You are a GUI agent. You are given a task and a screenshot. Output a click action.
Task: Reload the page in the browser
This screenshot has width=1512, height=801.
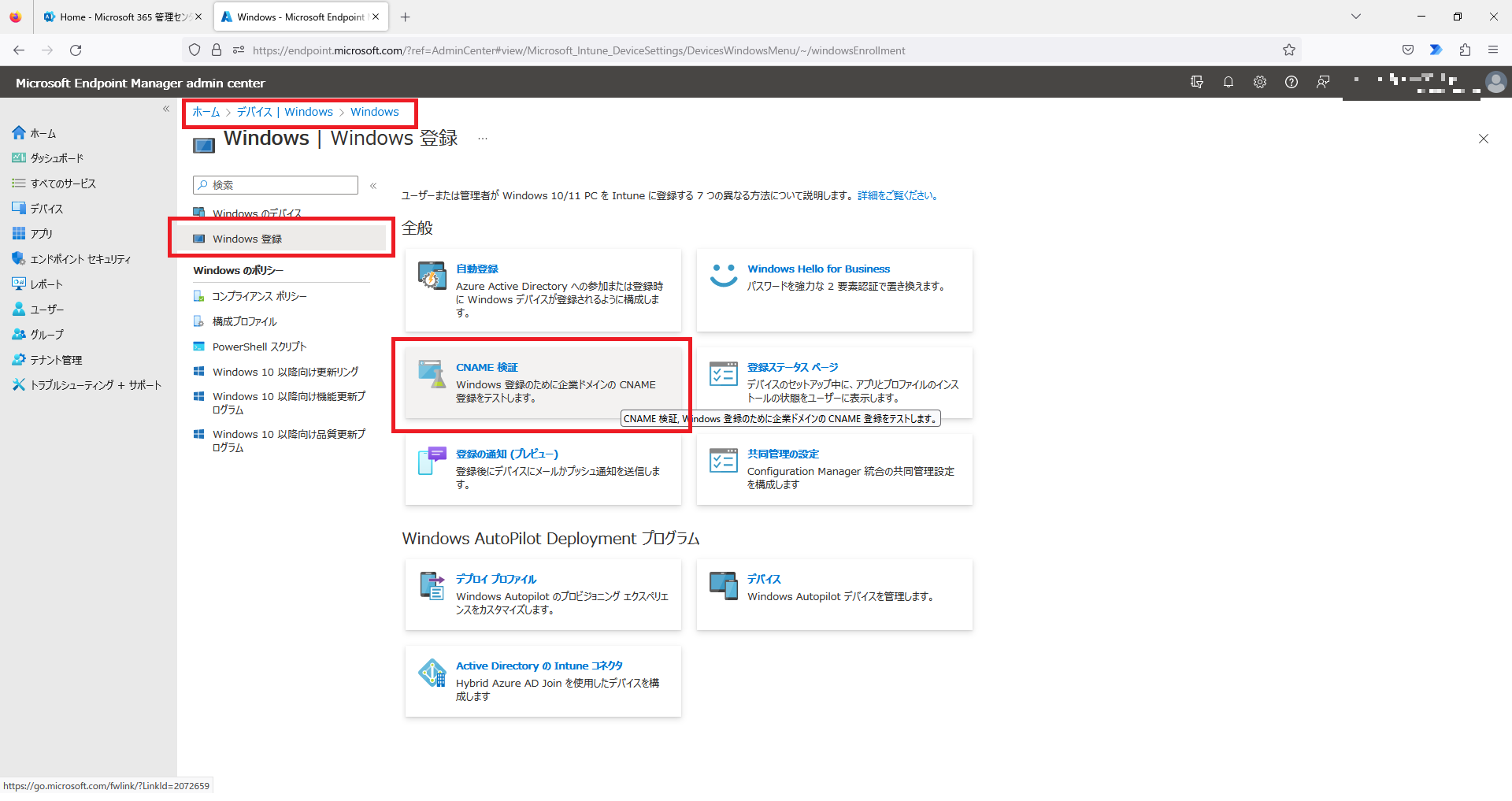coord(76,50)
